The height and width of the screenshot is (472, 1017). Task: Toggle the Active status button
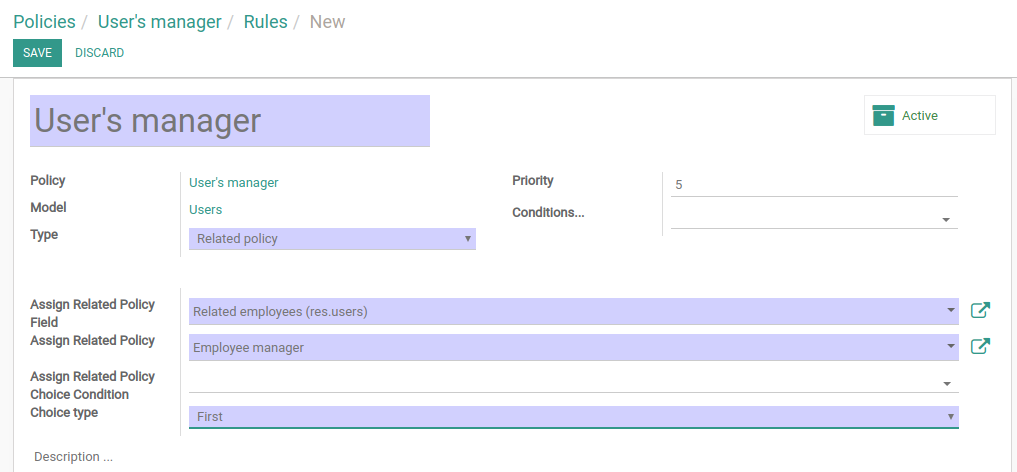[929, 115]
